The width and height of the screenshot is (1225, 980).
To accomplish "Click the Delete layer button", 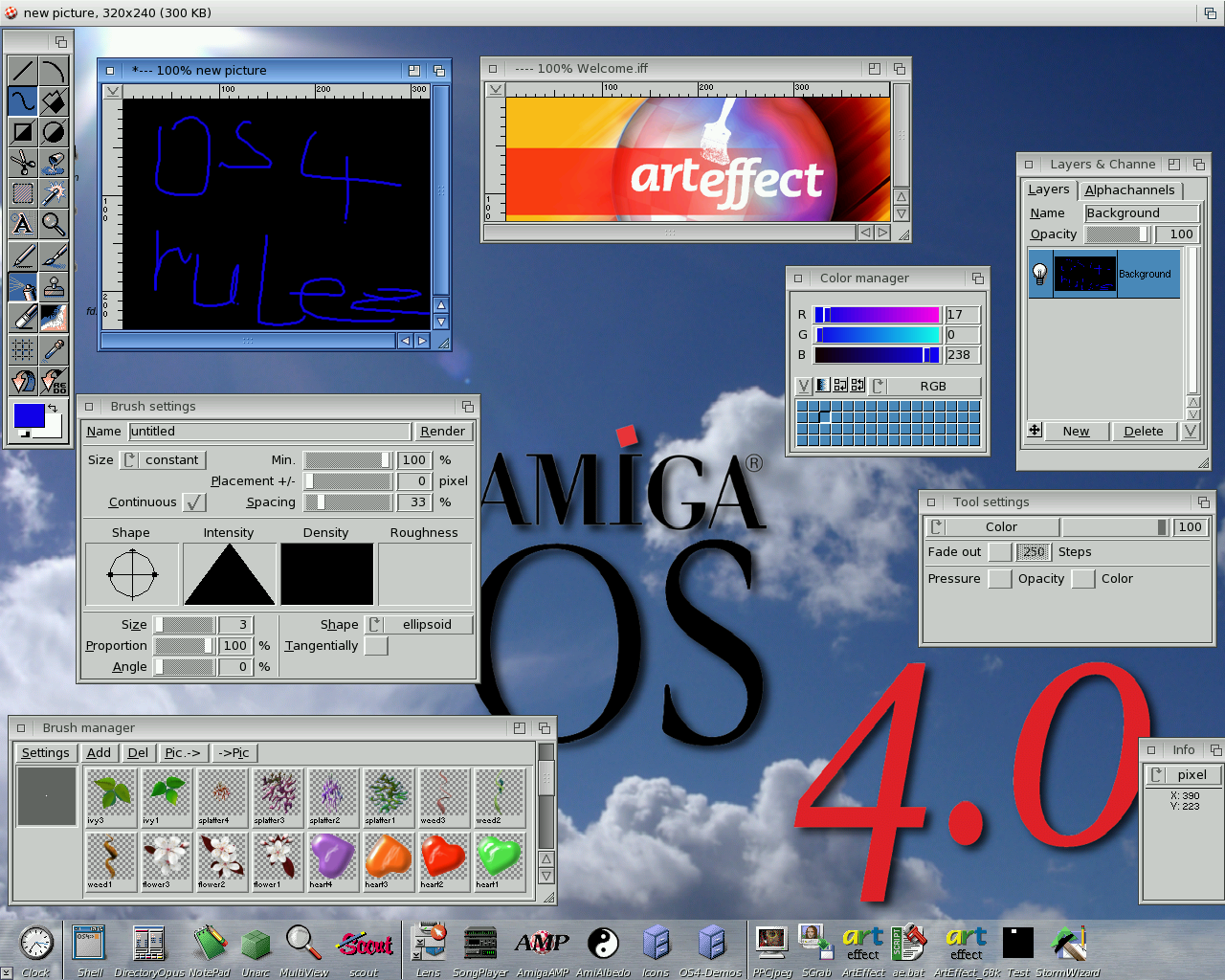I will tap(1145, 432).
